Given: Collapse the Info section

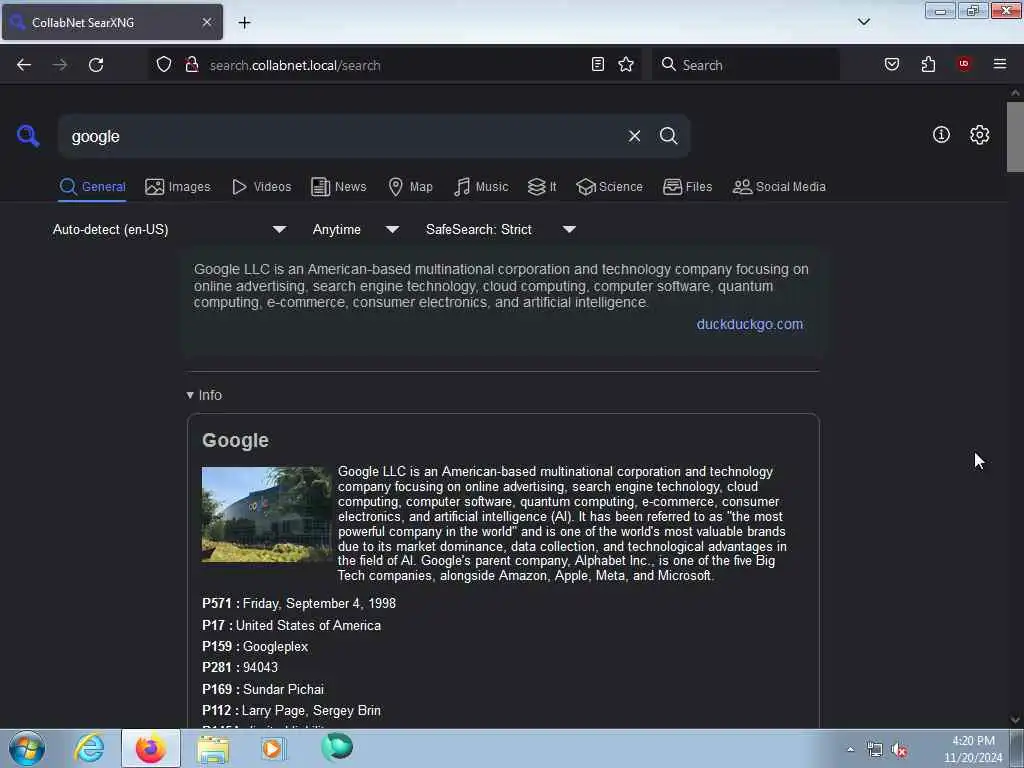Looking at the screenshot, I should tap(204, 395).
